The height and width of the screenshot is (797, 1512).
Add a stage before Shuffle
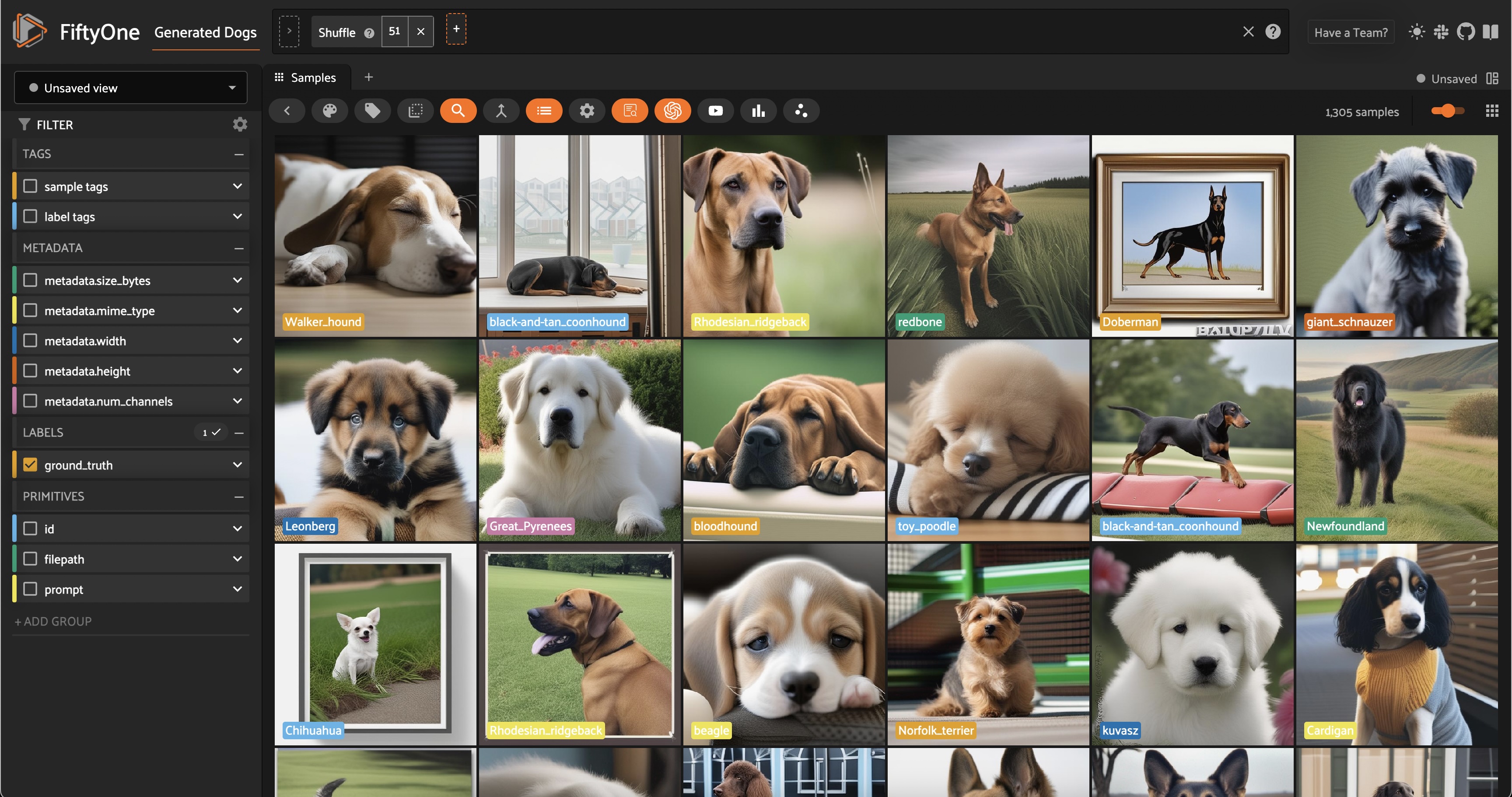[289, 31]
